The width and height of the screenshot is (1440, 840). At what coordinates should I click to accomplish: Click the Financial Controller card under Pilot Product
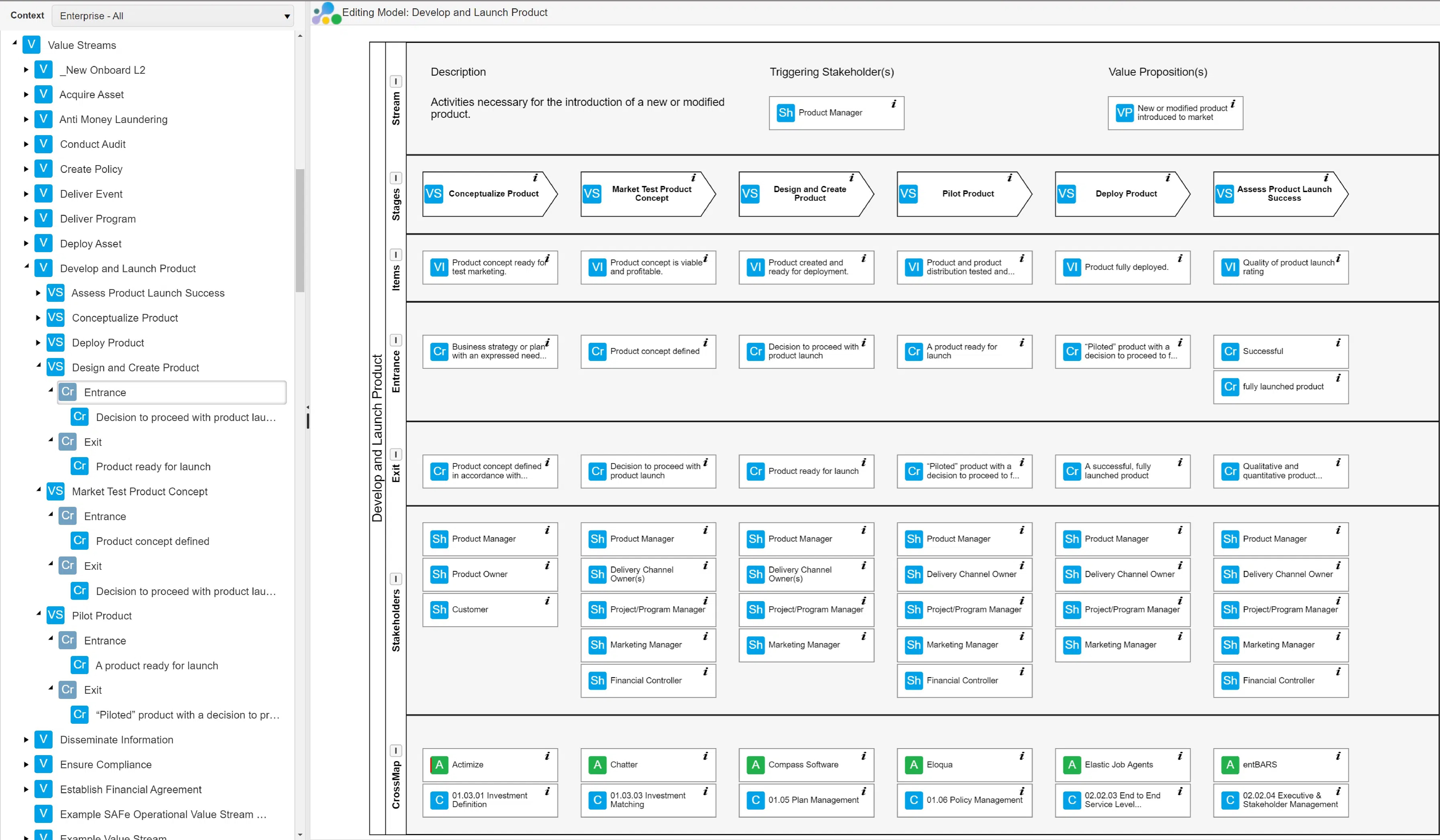click(x=964, y=681)
